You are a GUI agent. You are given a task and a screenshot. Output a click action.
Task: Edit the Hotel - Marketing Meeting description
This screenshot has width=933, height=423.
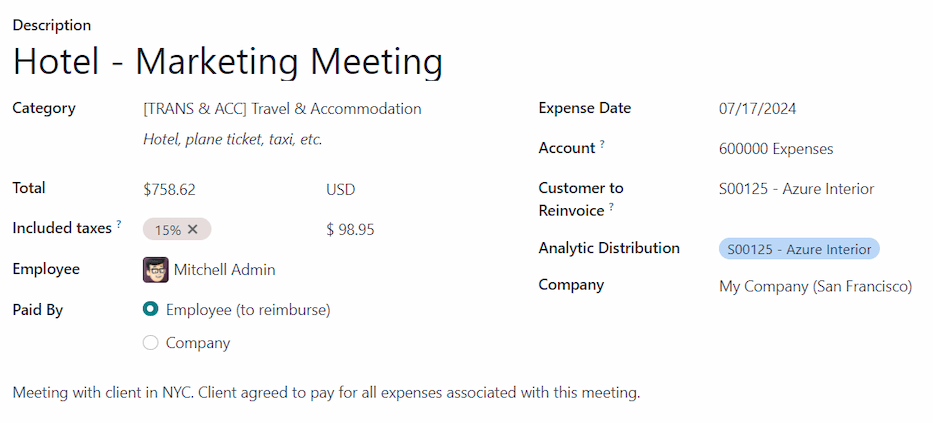(228, 62)
